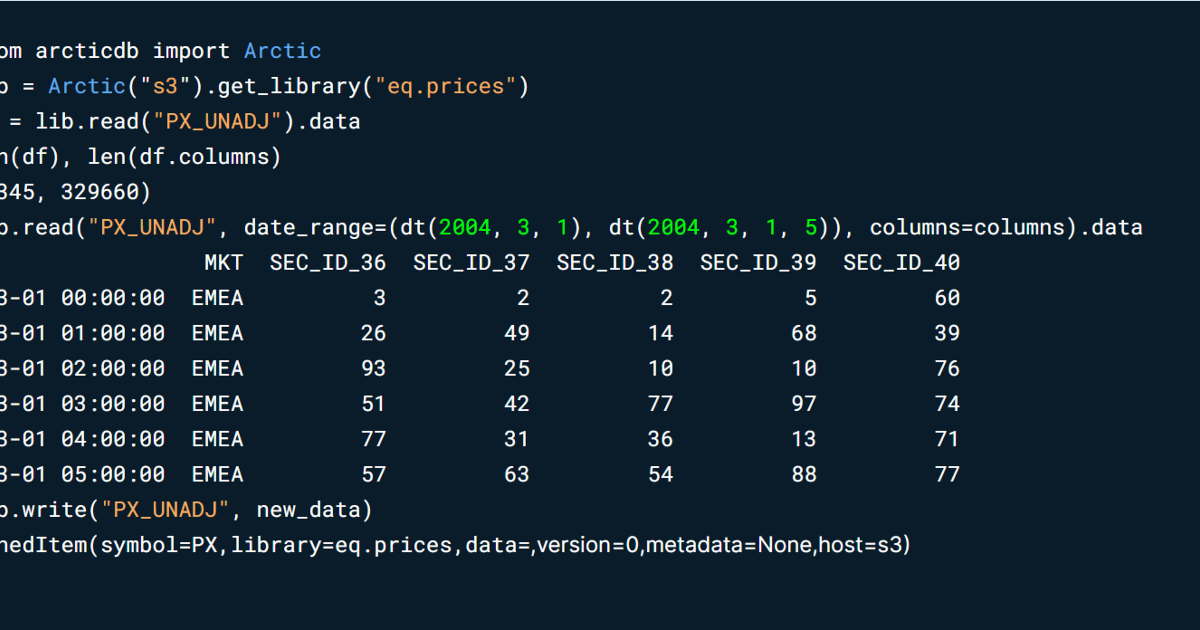Click the SEC_ID_39 column header
The height and width of the screenshot is (630, 1200).
[x=758, y=262]
